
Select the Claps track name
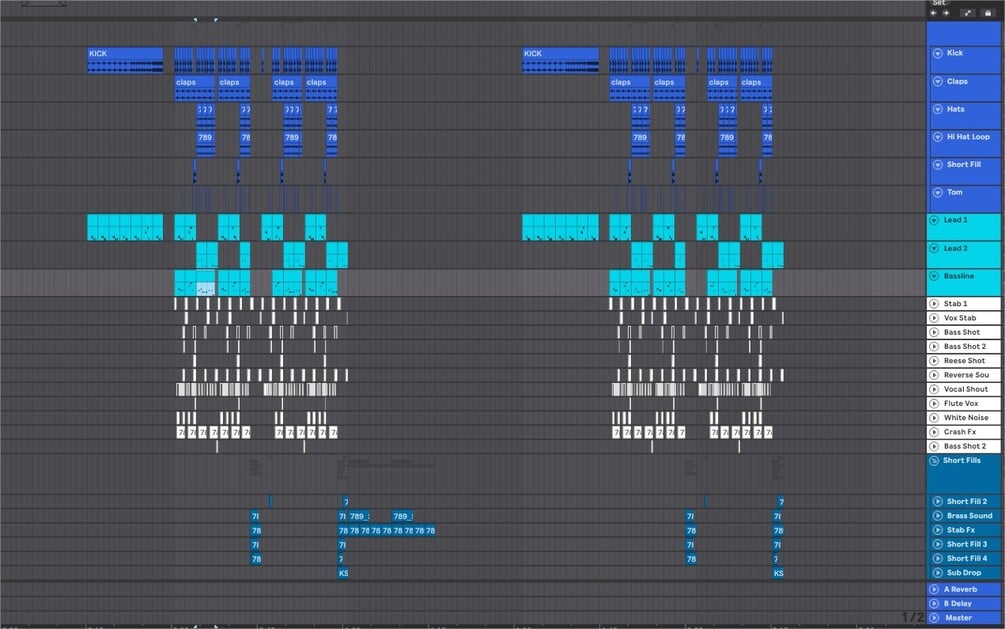click(x=957, y=81)
